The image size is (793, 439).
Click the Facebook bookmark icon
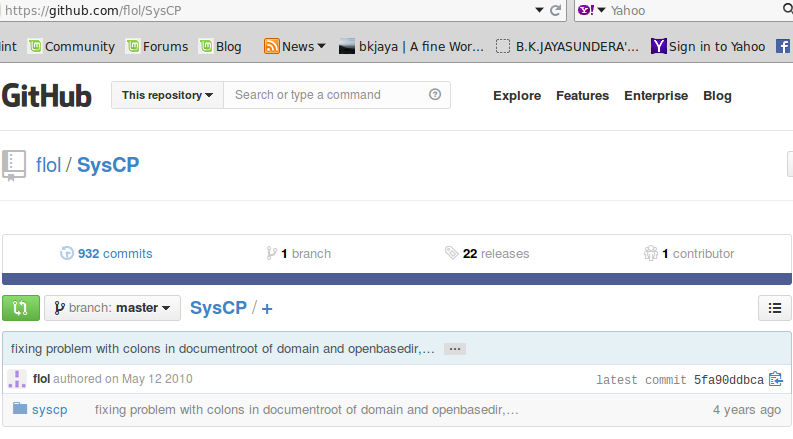(x=783, y=47)
